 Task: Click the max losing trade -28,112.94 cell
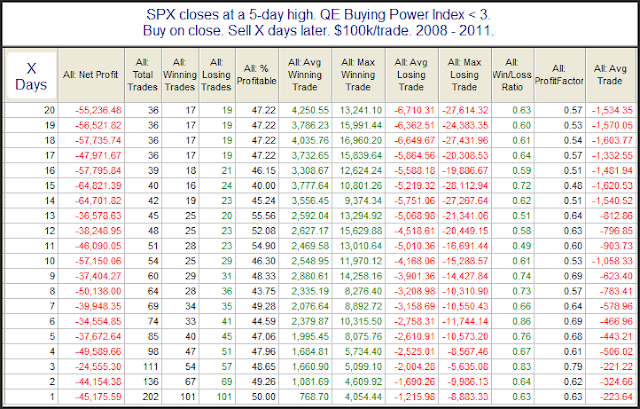pyautogui.click(x=465, y=186)
